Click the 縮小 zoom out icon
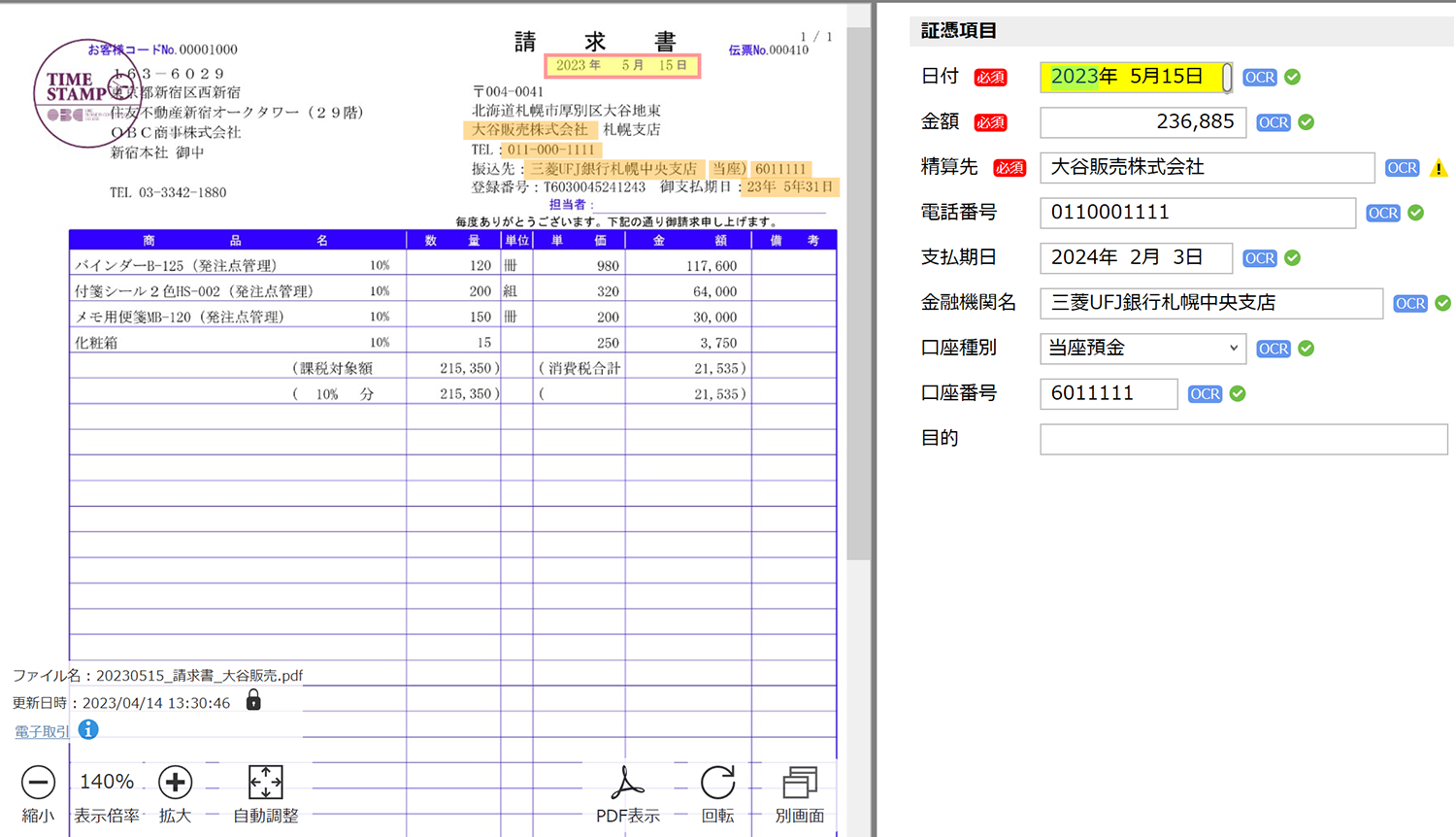 (x=38, y=783)
